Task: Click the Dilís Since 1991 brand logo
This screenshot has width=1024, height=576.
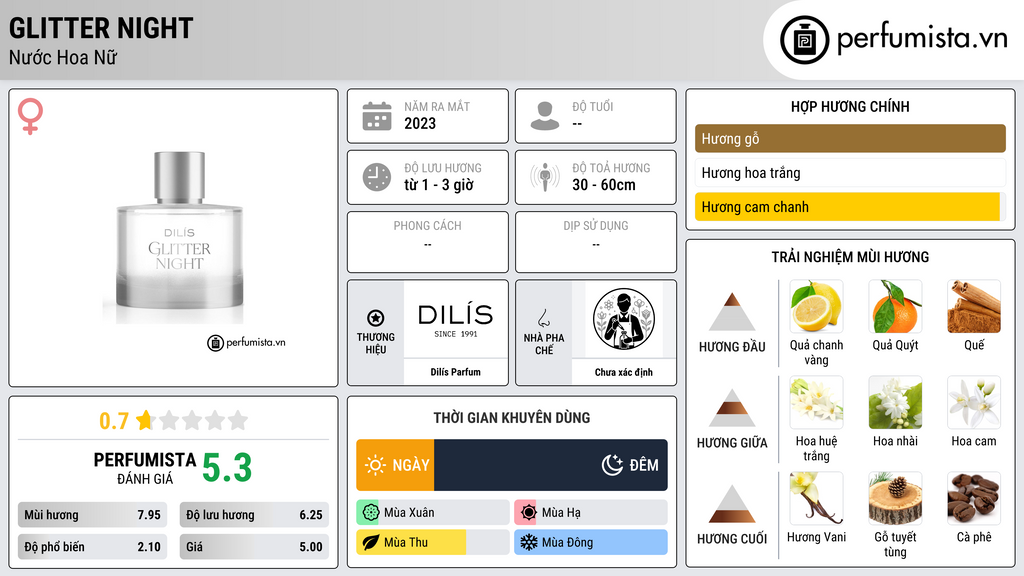Action: click(456, 320)
